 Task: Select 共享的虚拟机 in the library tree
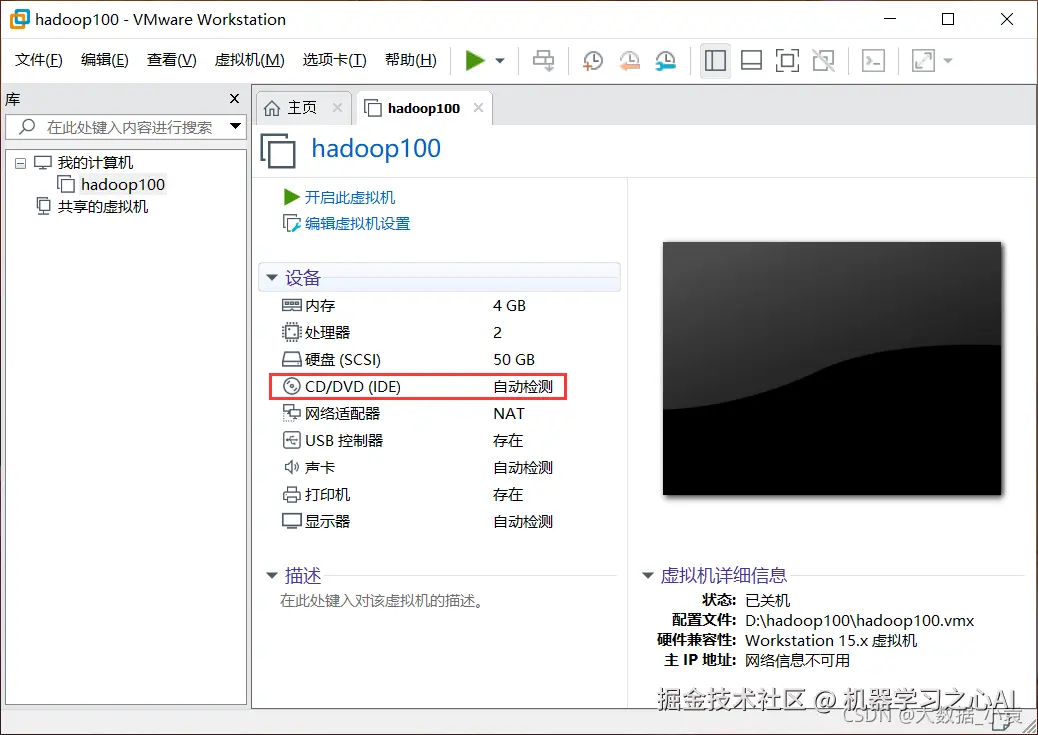(102, 207)
